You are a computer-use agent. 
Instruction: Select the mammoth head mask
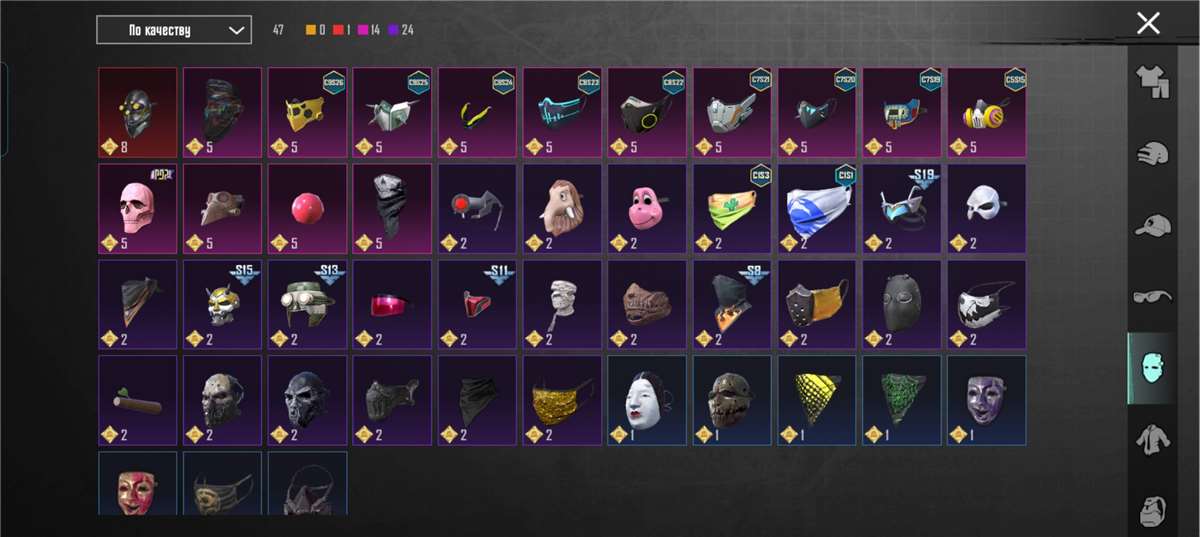pyautogui.click(x=563, y=207)
